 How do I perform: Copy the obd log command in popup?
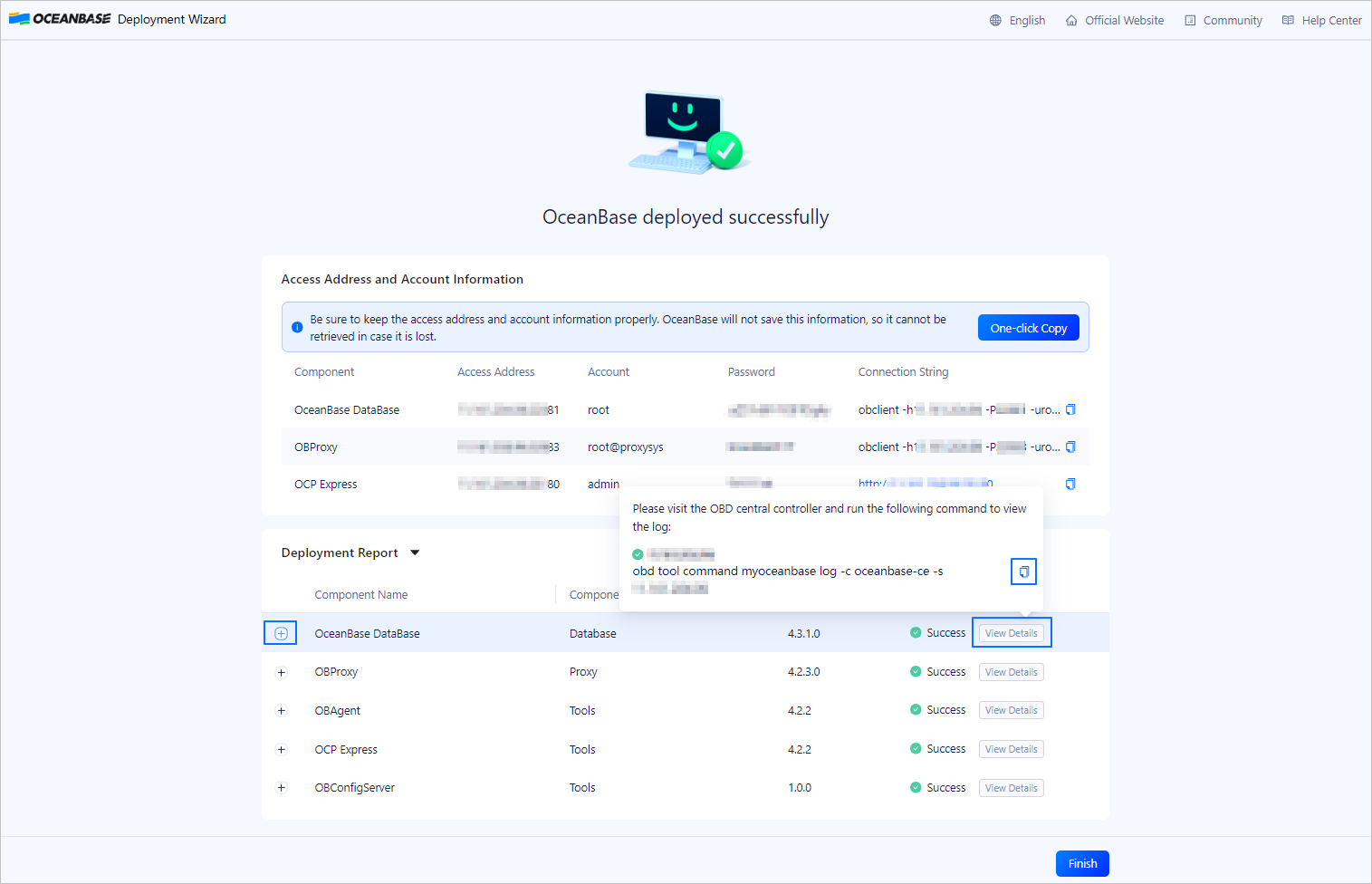[x=1023, y=572]
